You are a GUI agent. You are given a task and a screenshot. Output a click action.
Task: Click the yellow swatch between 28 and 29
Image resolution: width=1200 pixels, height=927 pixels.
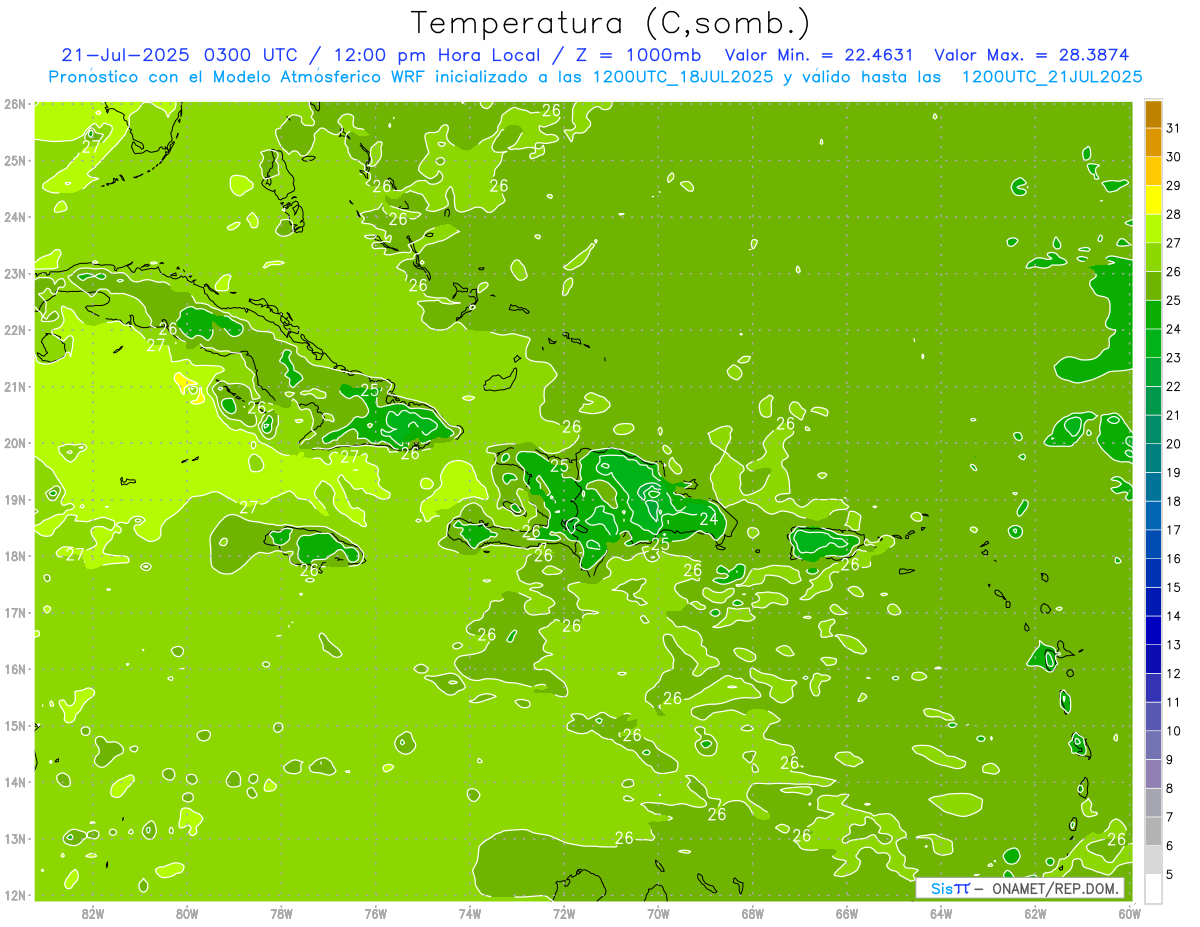[x=1153, y=200]
